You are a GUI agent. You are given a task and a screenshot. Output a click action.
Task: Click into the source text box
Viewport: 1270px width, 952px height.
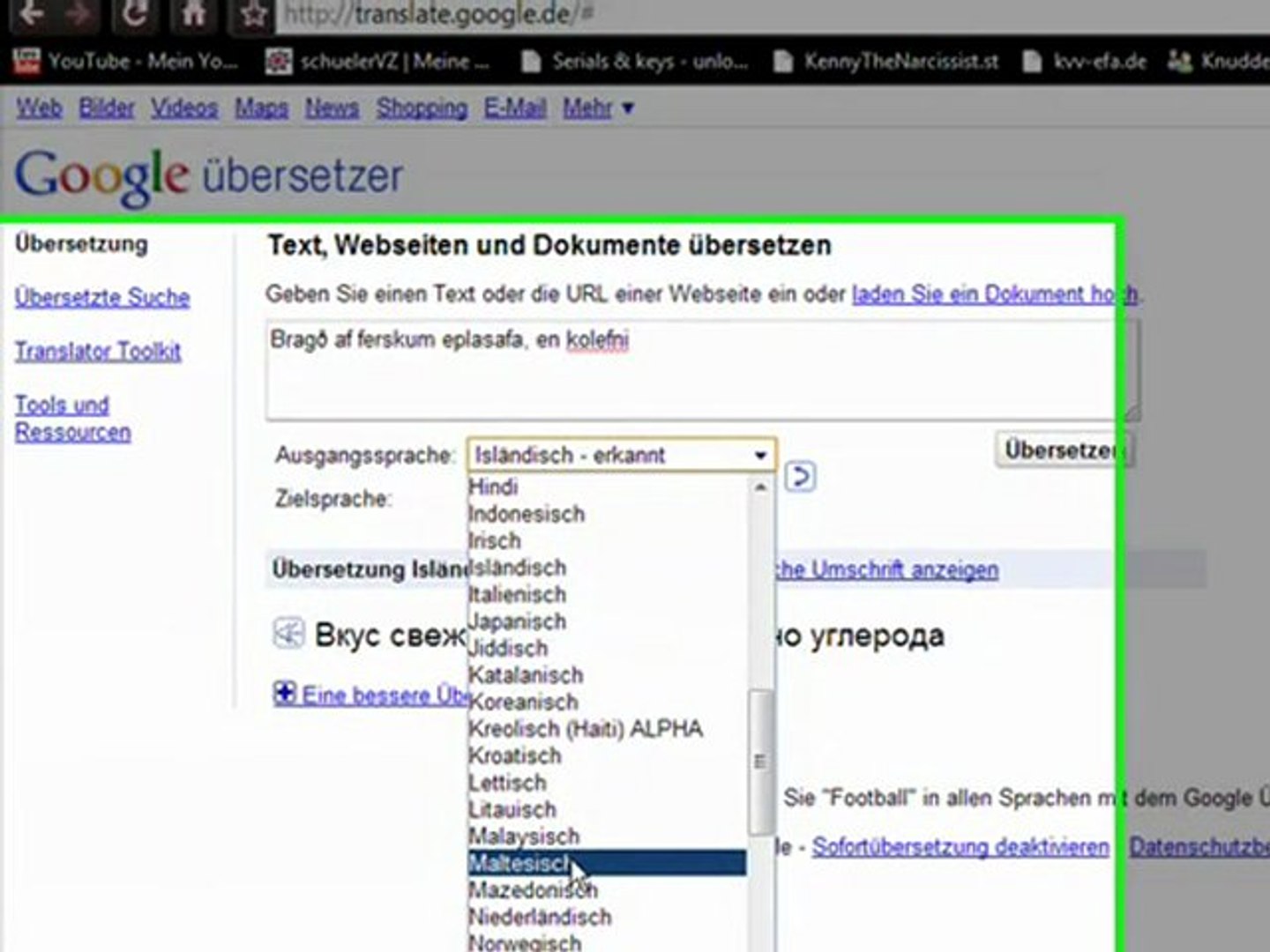(702, 368)
